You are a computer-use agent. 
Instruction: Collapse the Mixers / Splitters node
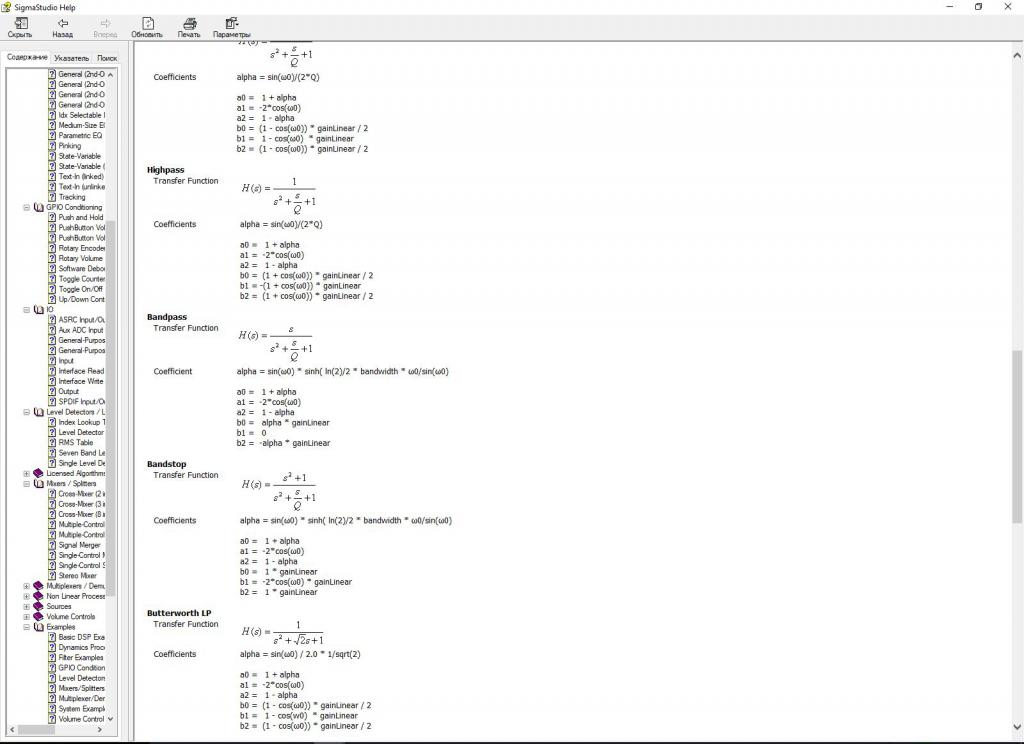(27, 484)
